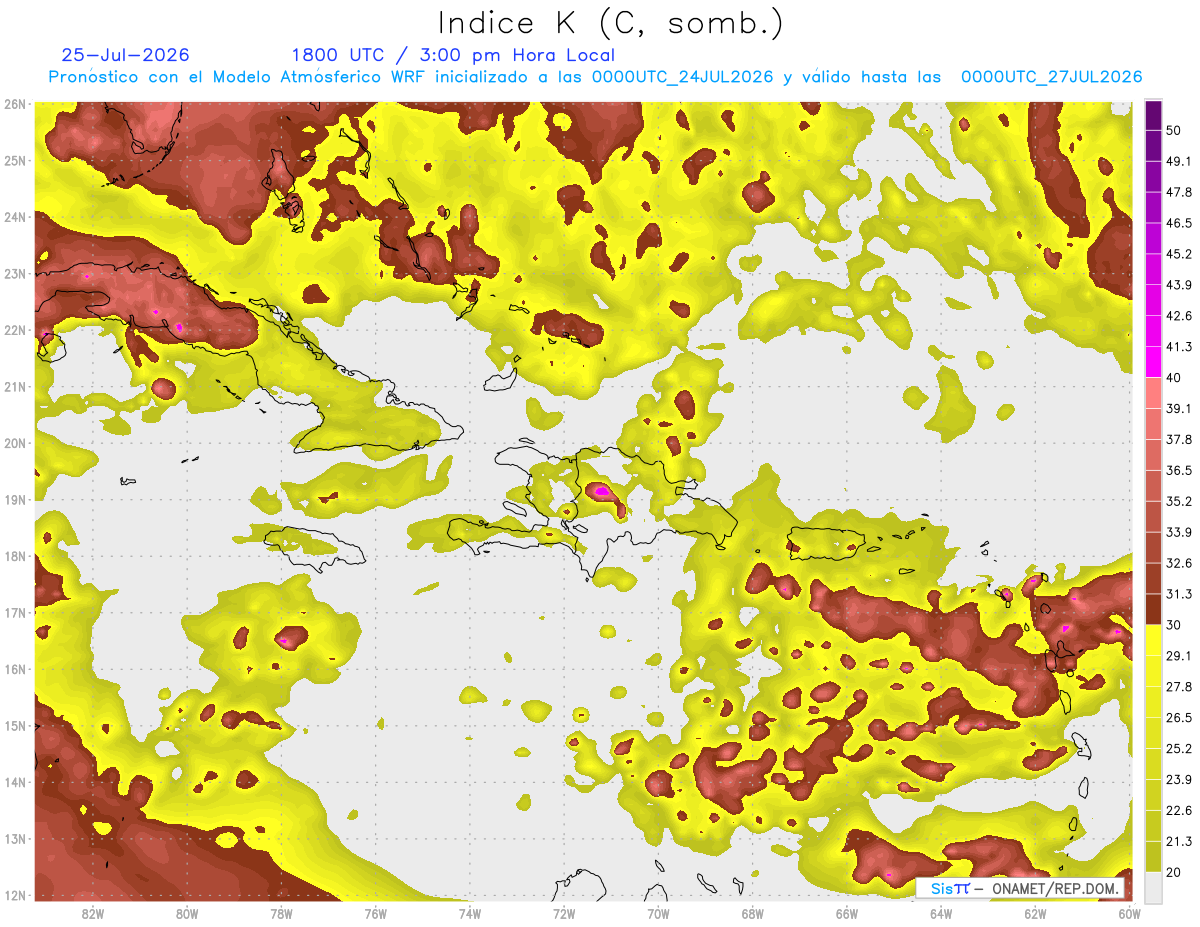
Task: Click the "66W" longitude label
Action: [x=847, y=913]
